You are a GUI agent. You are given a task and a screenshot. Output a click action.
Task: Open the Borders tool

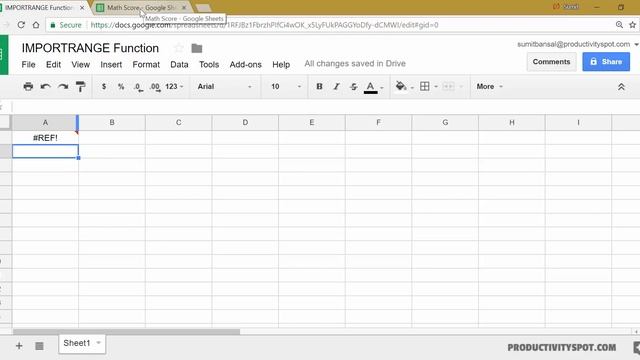(424, 86)
